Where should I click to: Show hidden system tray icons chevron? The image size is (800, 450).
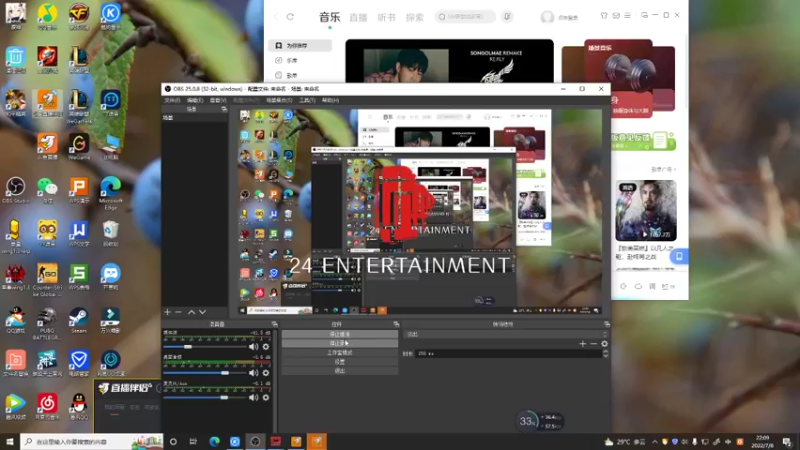pos(655,442)
